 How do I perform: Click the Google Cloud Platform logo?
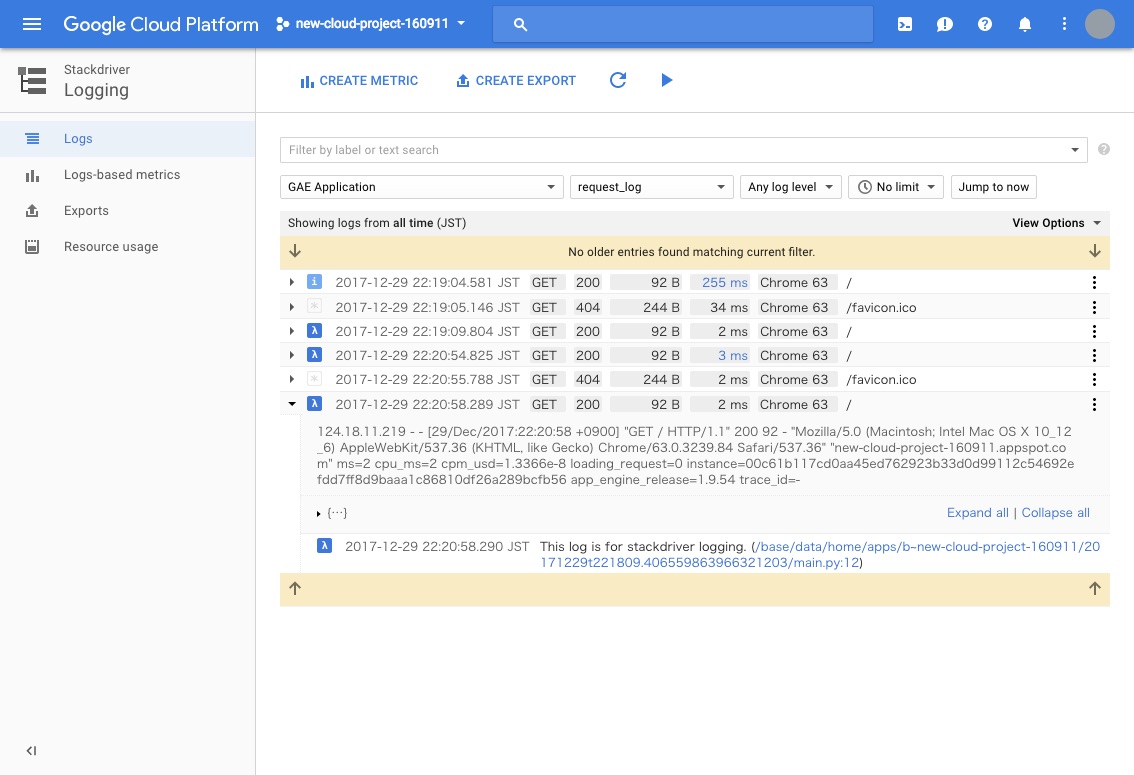pyautogui.click(x=161, y=24)
